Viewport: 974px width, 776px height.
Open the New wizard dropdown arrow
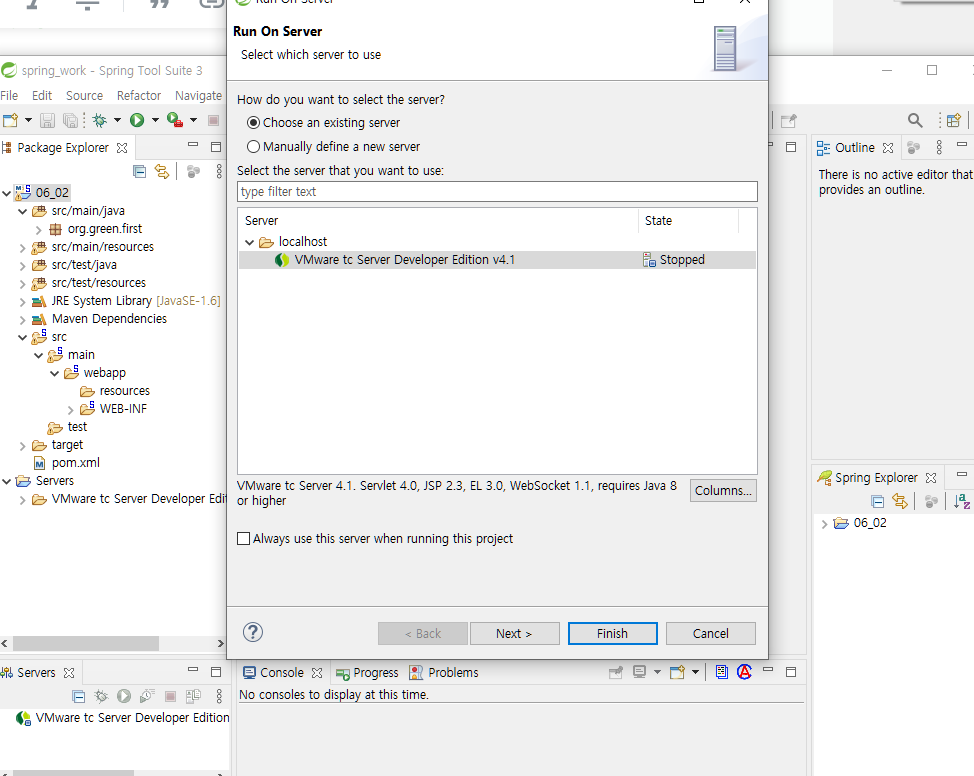28,120
